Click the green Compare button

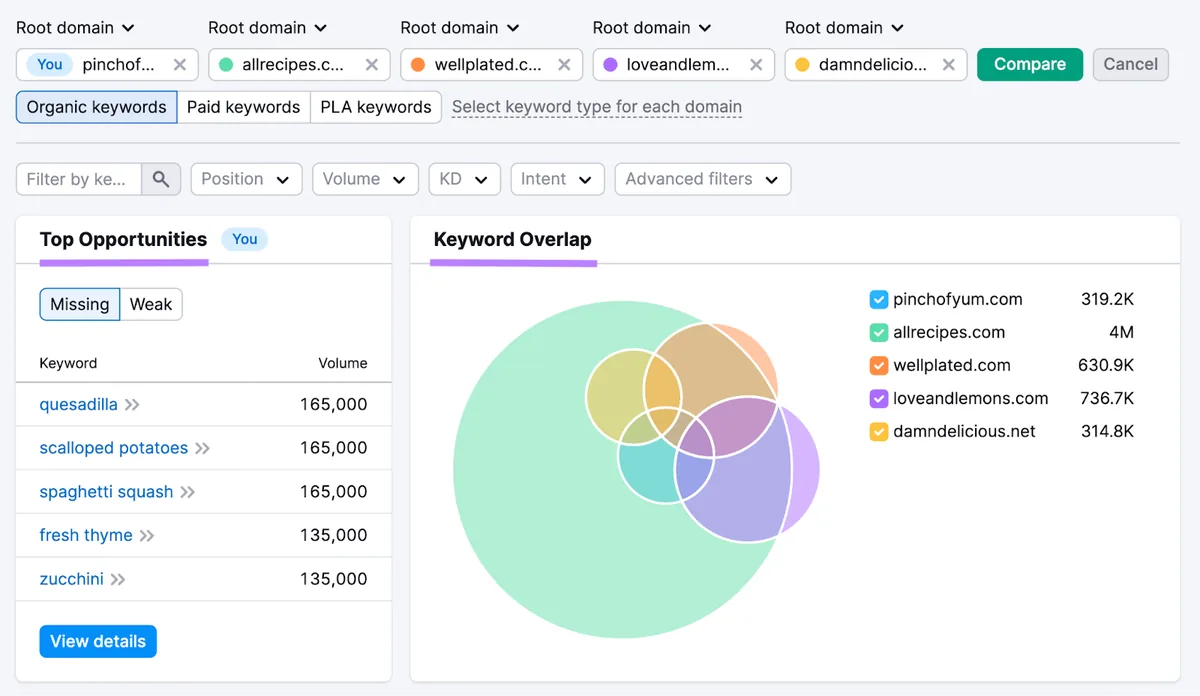pos(1030,64)
